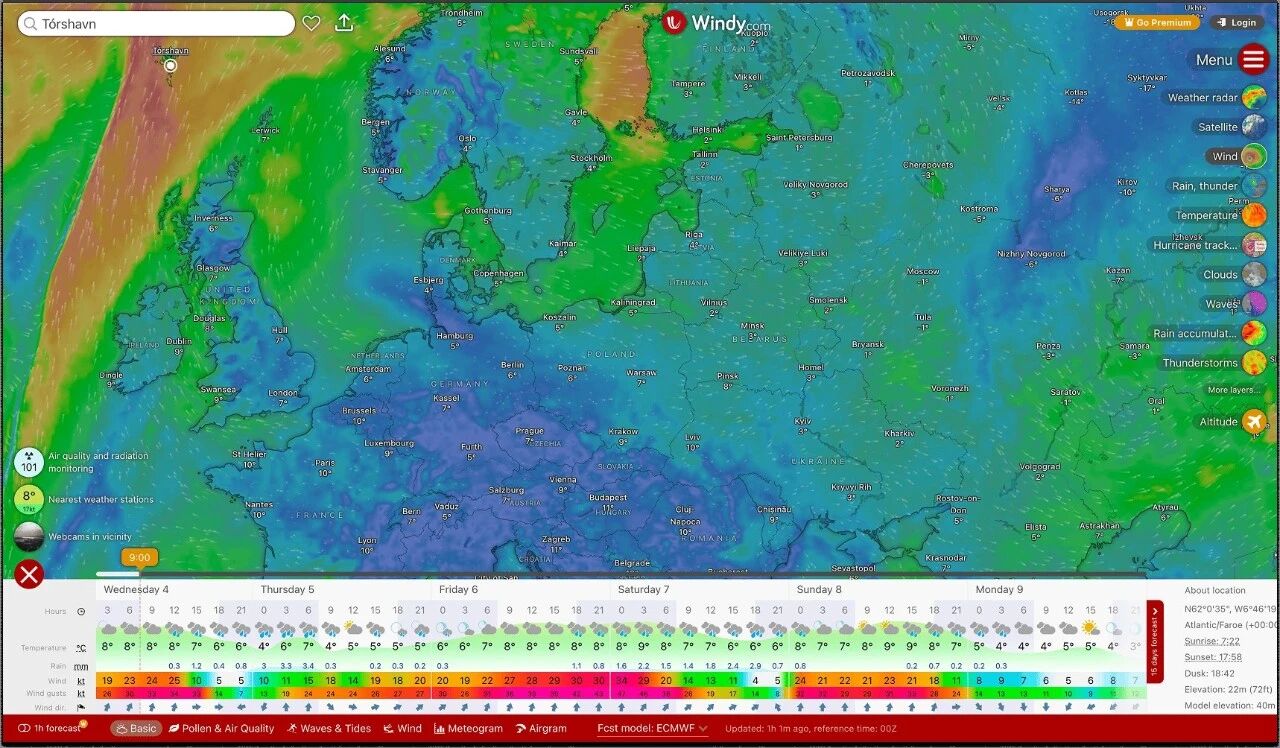Screen dimensions: 1280x748
Task: Open the Weather radar layer icon
Action: (1254, 98)
